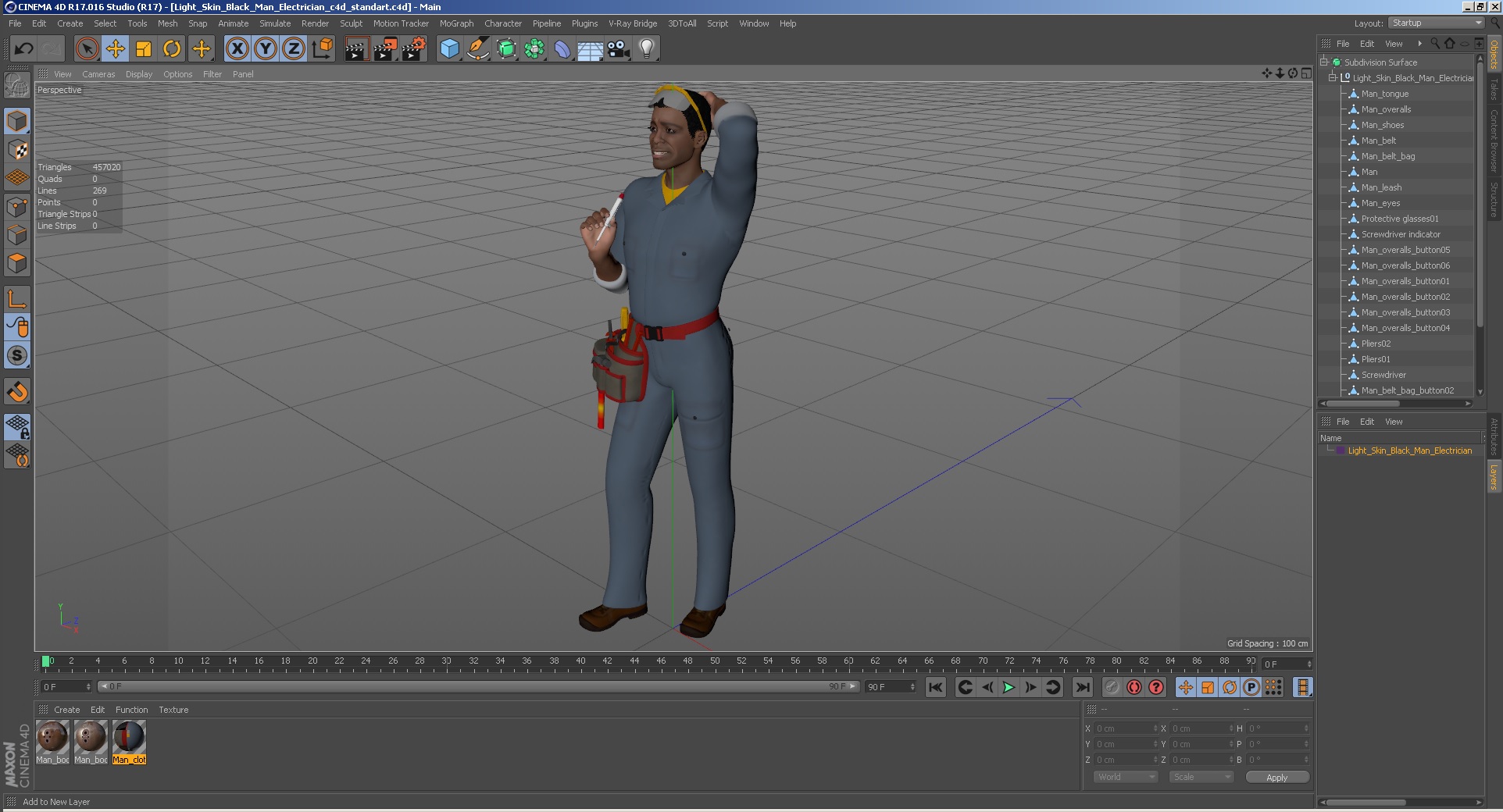Screen dimensions: 1503x812
Task: Open the Content Browser side tab
Action: pyautogui.click(x=1494, y=141)
